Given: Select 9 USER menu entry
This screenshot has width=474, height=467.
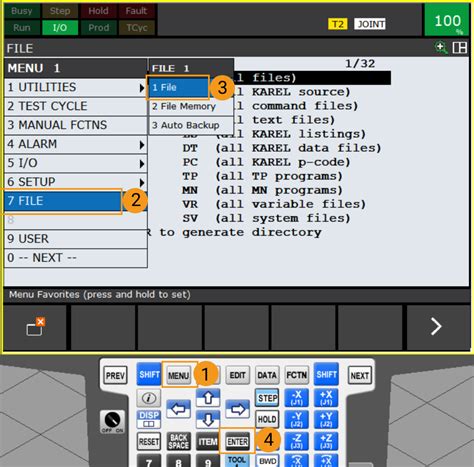Looking at the screenshot, I should [76, 239].
